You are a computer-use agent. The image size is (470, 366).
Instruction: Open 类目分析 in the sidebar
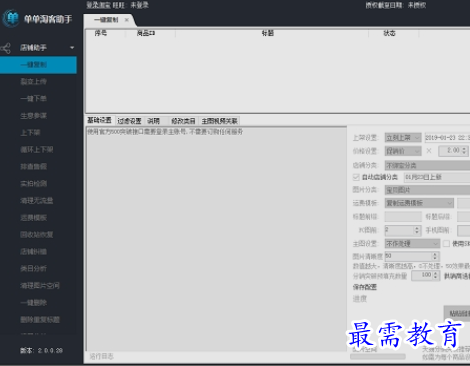pyautogui.click(x=33, y=268)
